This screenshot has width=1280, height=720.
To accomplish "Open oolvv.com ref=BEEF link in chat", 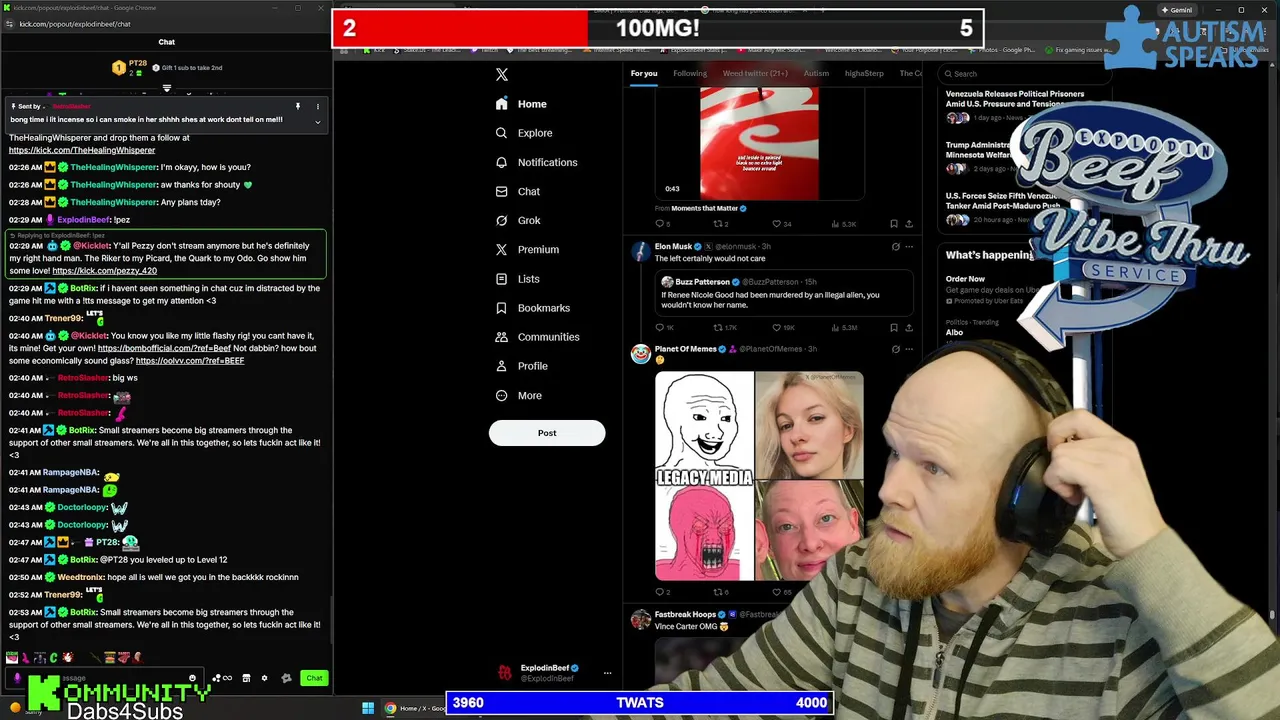I will (190, 361).
